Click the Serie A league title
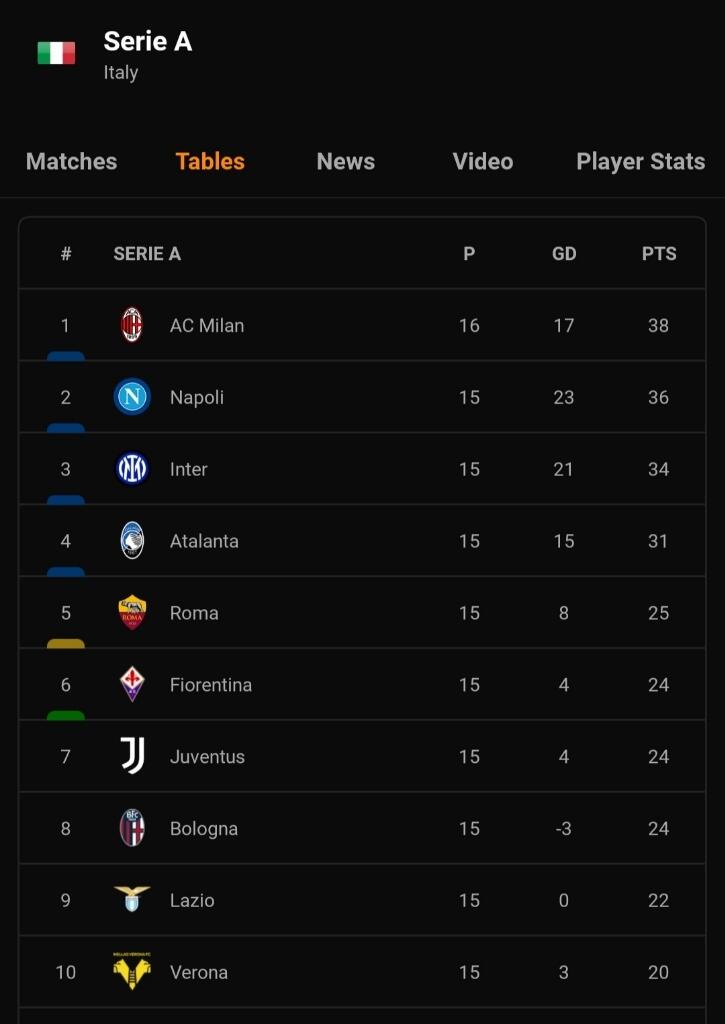Screen dimensions: 725x1024 click(148, 41)
